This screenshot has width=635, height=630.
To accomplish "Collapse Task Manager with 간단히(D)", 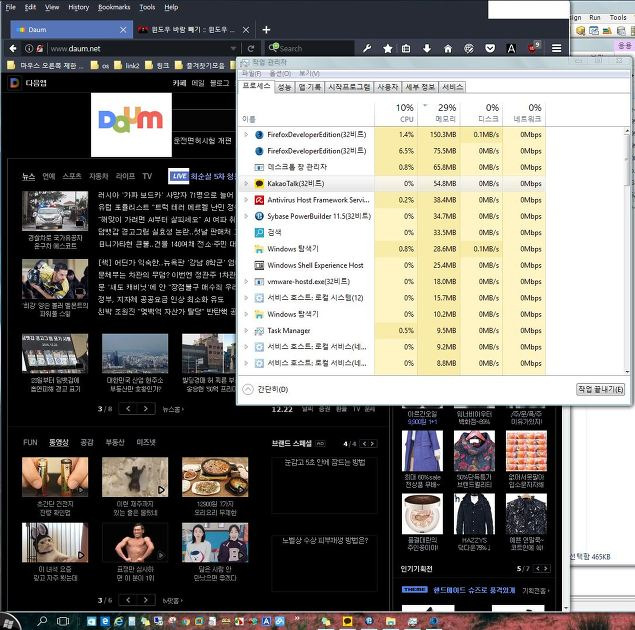I will (266, 389).
